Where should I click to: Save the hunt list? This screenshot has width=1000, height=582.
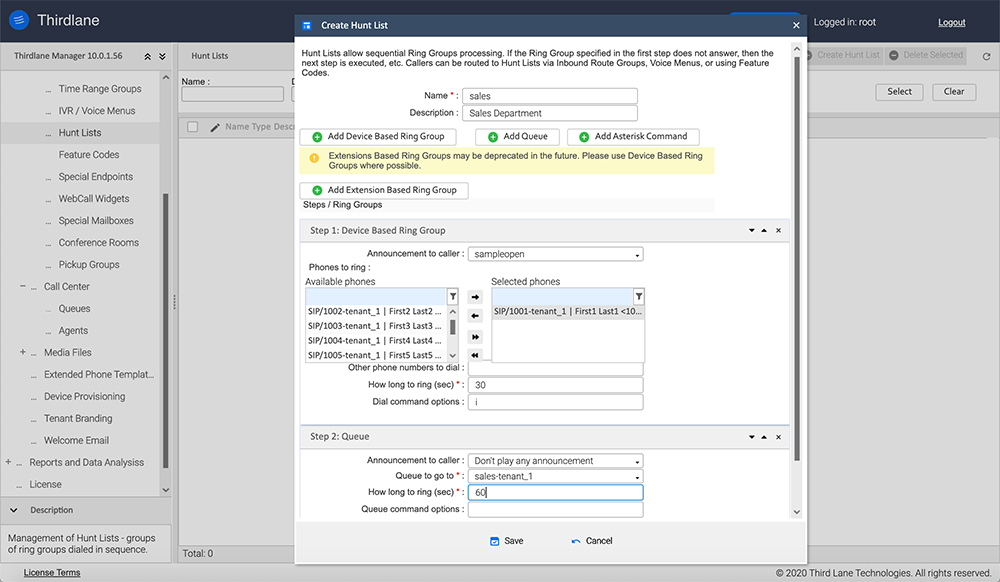coord(506,541)
